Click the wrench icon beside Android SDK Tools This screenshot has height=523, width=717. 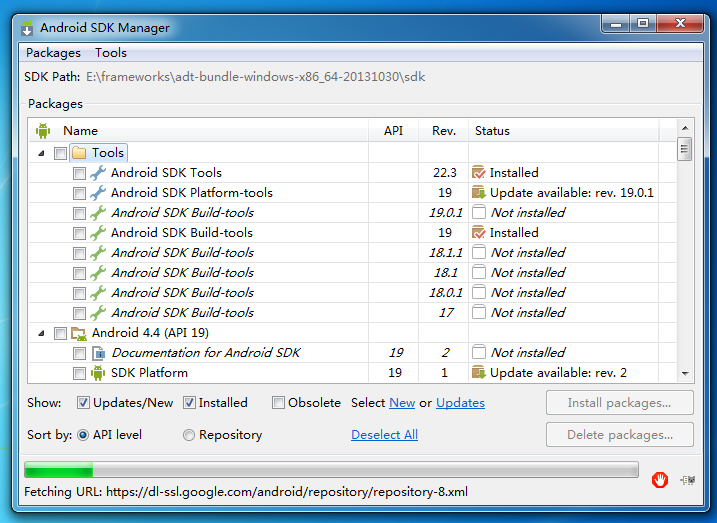[98, 173]
